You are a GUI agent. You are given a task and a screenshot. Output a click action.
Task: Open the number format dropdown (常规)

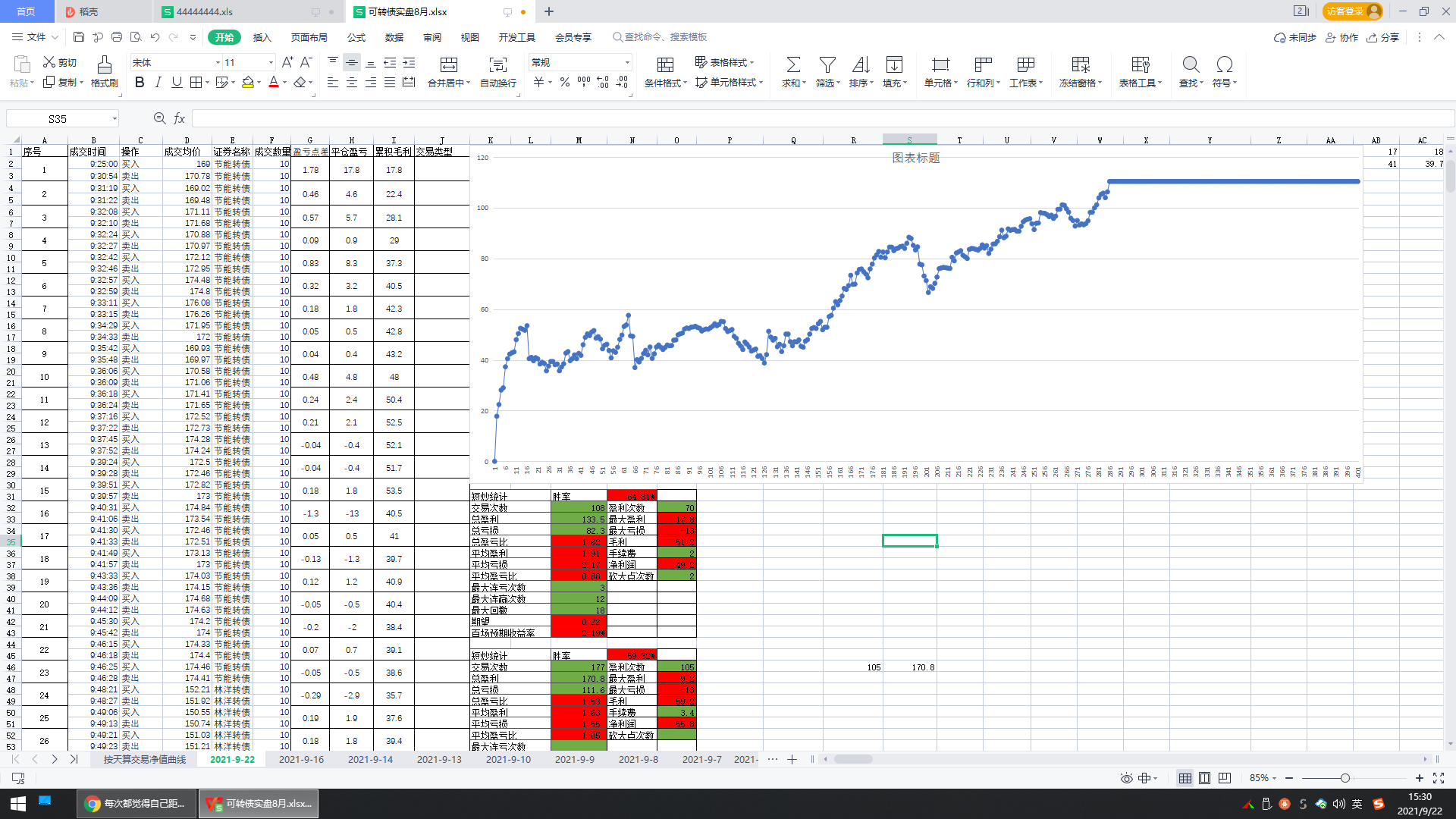(x=627, y=63)
